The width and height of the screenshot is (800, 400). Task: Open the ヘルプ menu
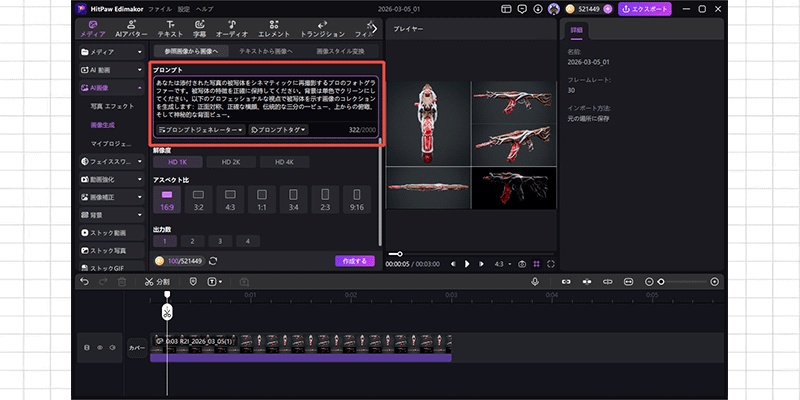pos(205,9)
